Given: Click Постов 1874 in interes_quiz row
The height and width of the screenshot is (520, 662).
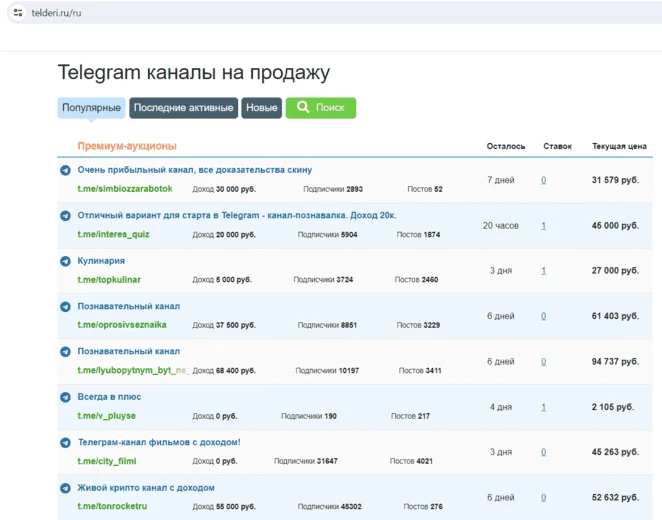Looking at the screenshot, I should [x=418, y=235].
